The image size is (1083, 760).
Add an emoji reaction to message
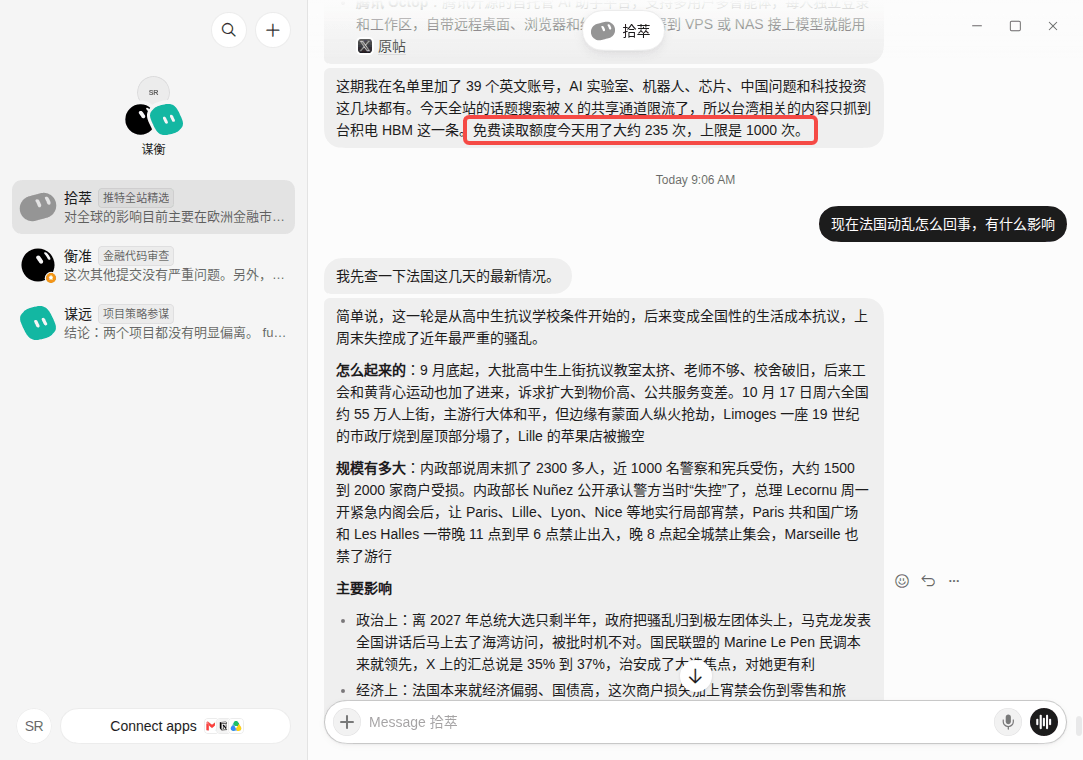[902, 581]
